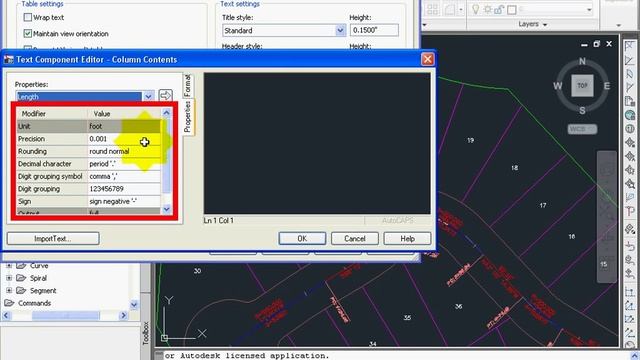Click the Sign value 'sign negative' cell

pyautogui.click(x=124, y=201)
